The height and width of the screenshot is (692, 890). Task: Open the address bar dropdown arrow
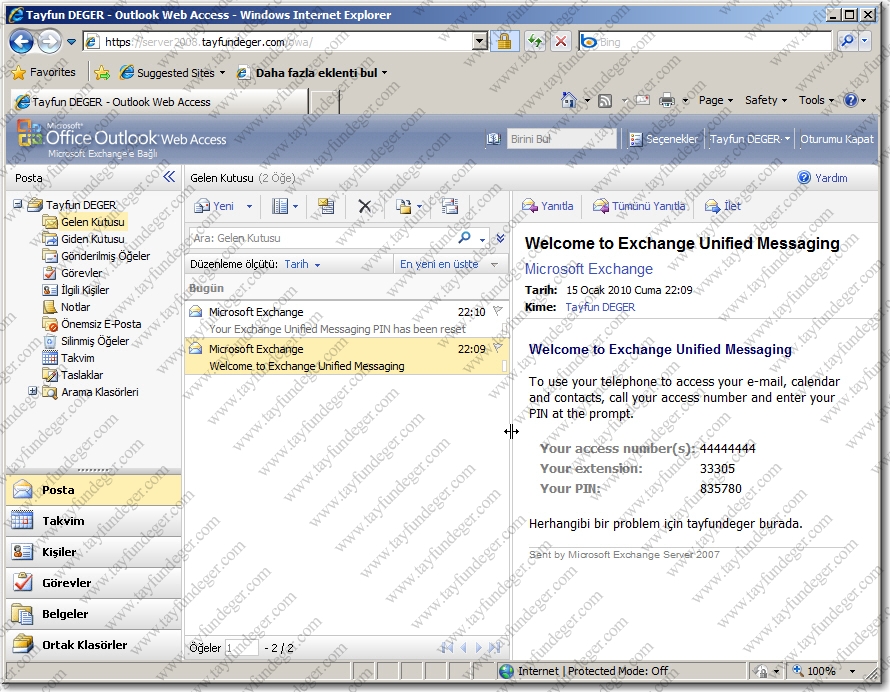[480, 41]
